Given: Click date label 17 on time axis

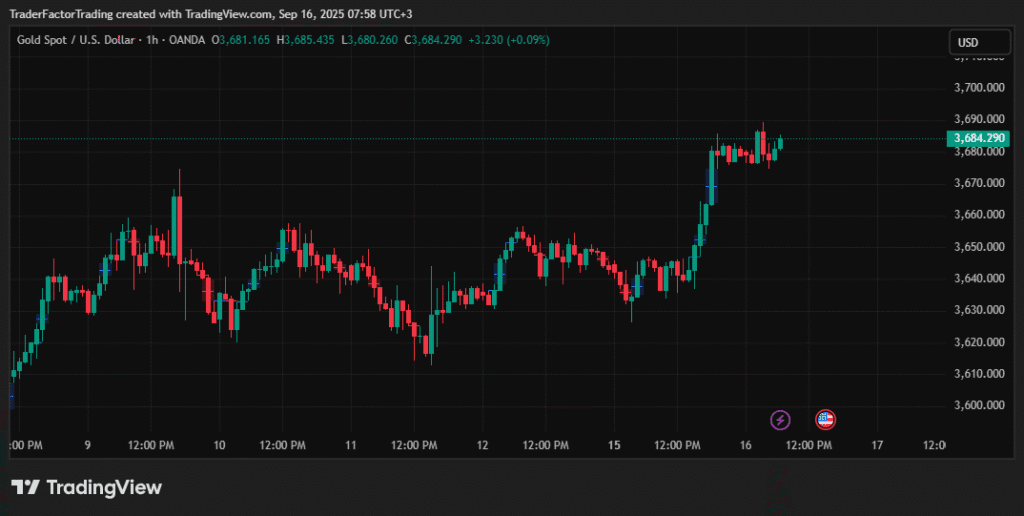Looking at the screenshot, I should click(877, 445).
